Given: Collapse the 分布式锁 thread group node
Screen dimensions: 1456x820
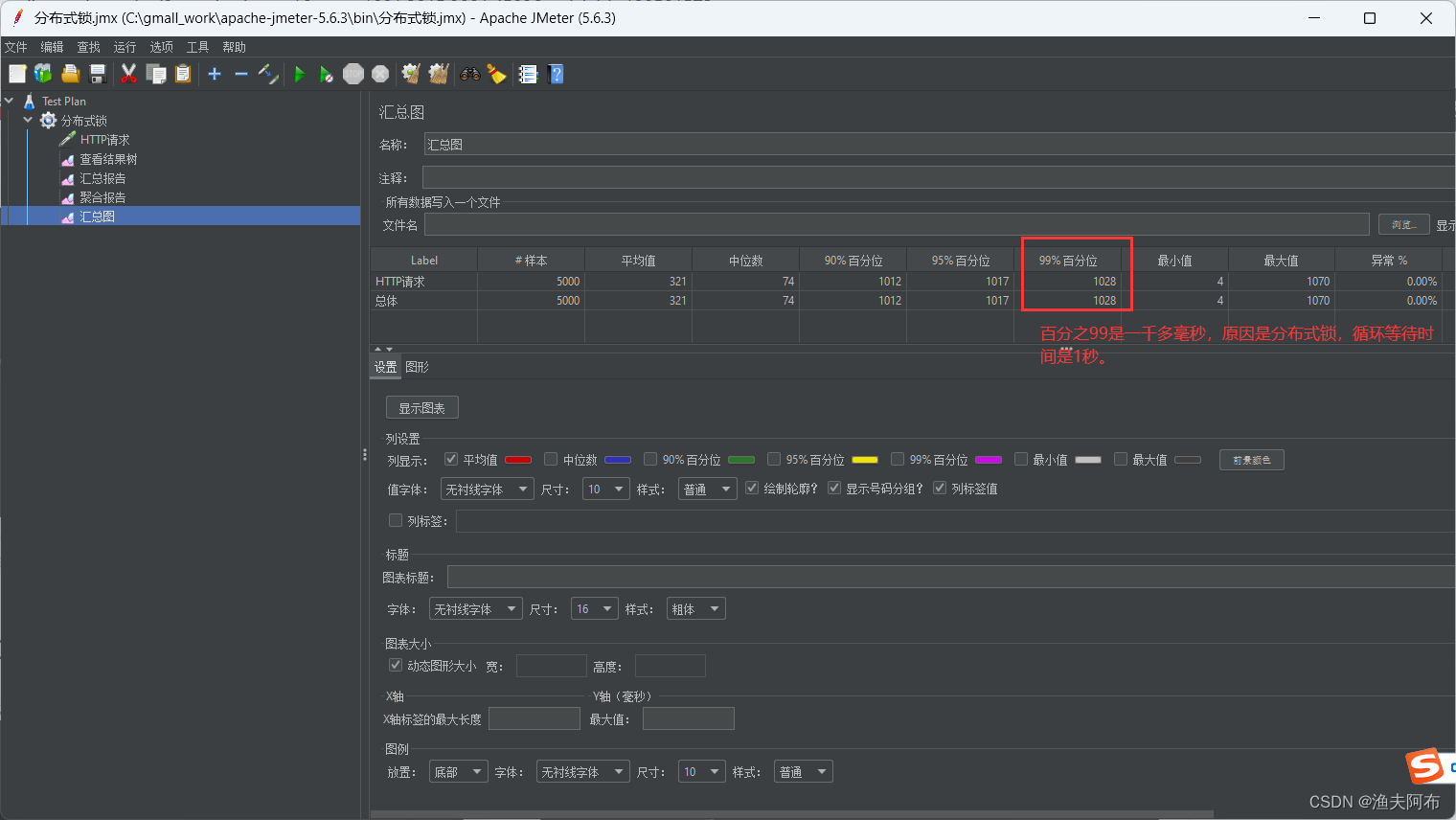Looking at the screenshot, I should 28,120.
